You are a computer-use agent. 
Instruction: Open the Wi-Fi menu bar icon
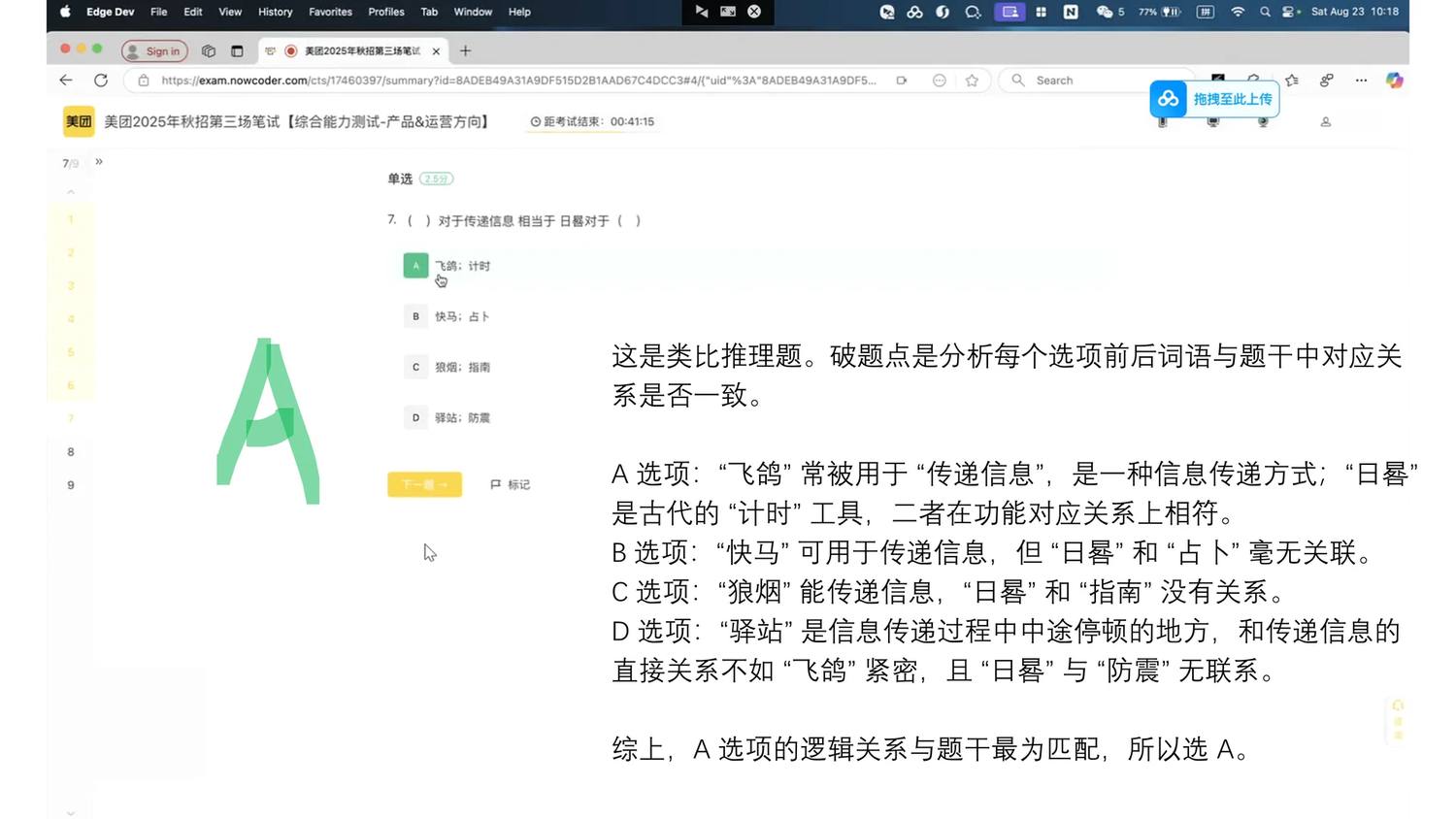pyautogui.click(x=1238, y=12)
